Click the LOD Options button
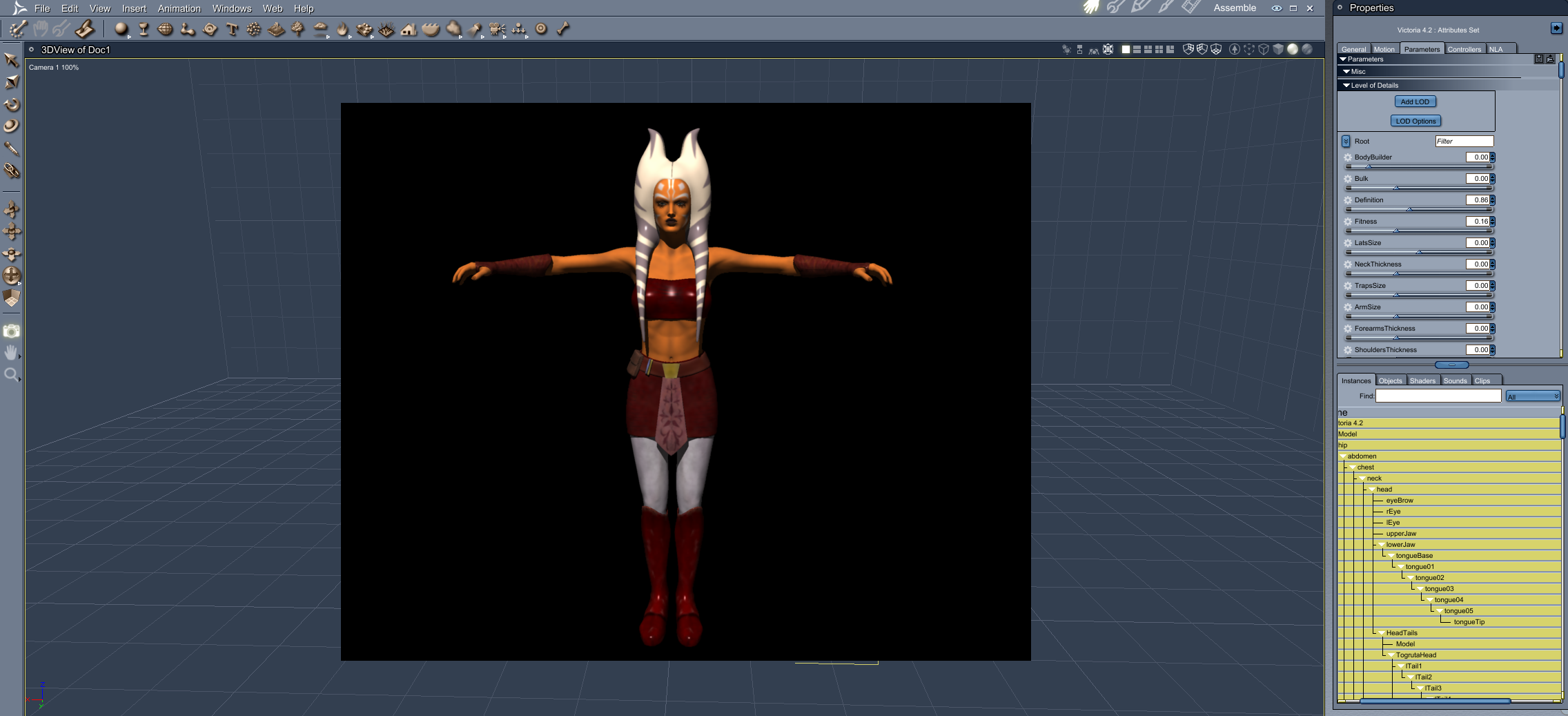This screenshot has height=716, width=1568. coord(1415,121)
